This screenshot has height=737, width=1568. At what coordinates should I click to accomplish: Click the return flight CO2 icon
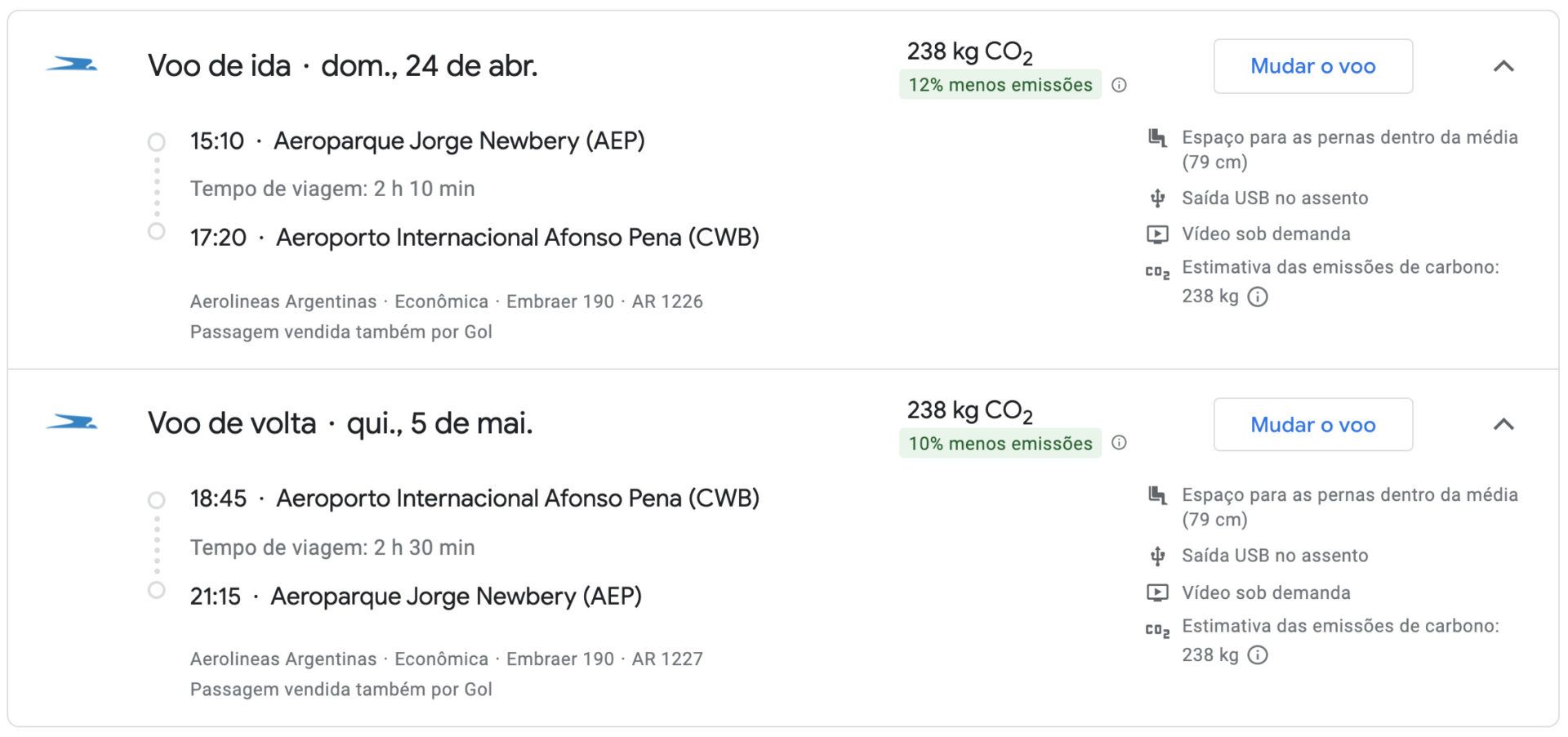click(x=1157, y=630)
